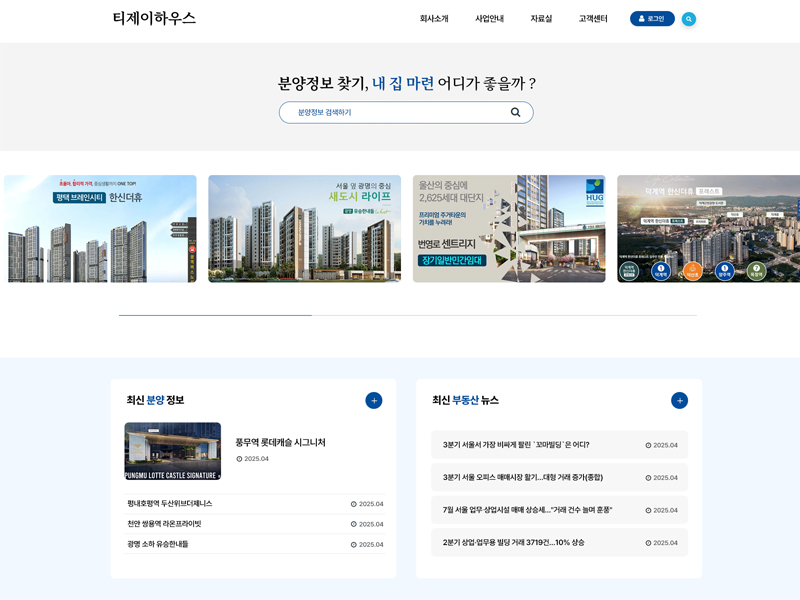This screenshot has width=800, height=600.
Task: Select the 자료실 menu item
Action: pos(541,19)
